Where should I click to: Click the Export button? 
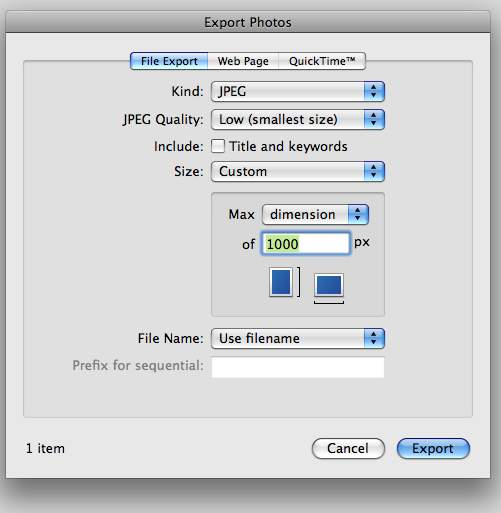coord(433,448)
